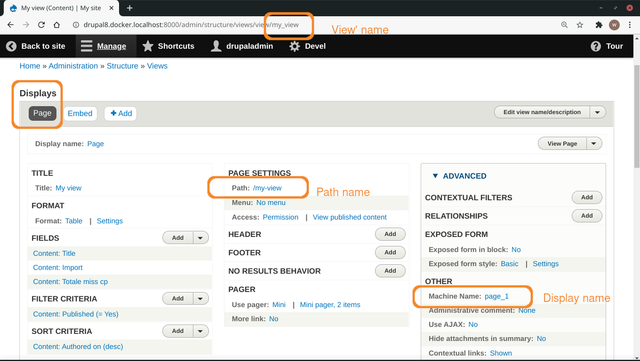Expand the Fields Add dropdown arrow
Screen dimensions: 640x361
pos(200,237)
